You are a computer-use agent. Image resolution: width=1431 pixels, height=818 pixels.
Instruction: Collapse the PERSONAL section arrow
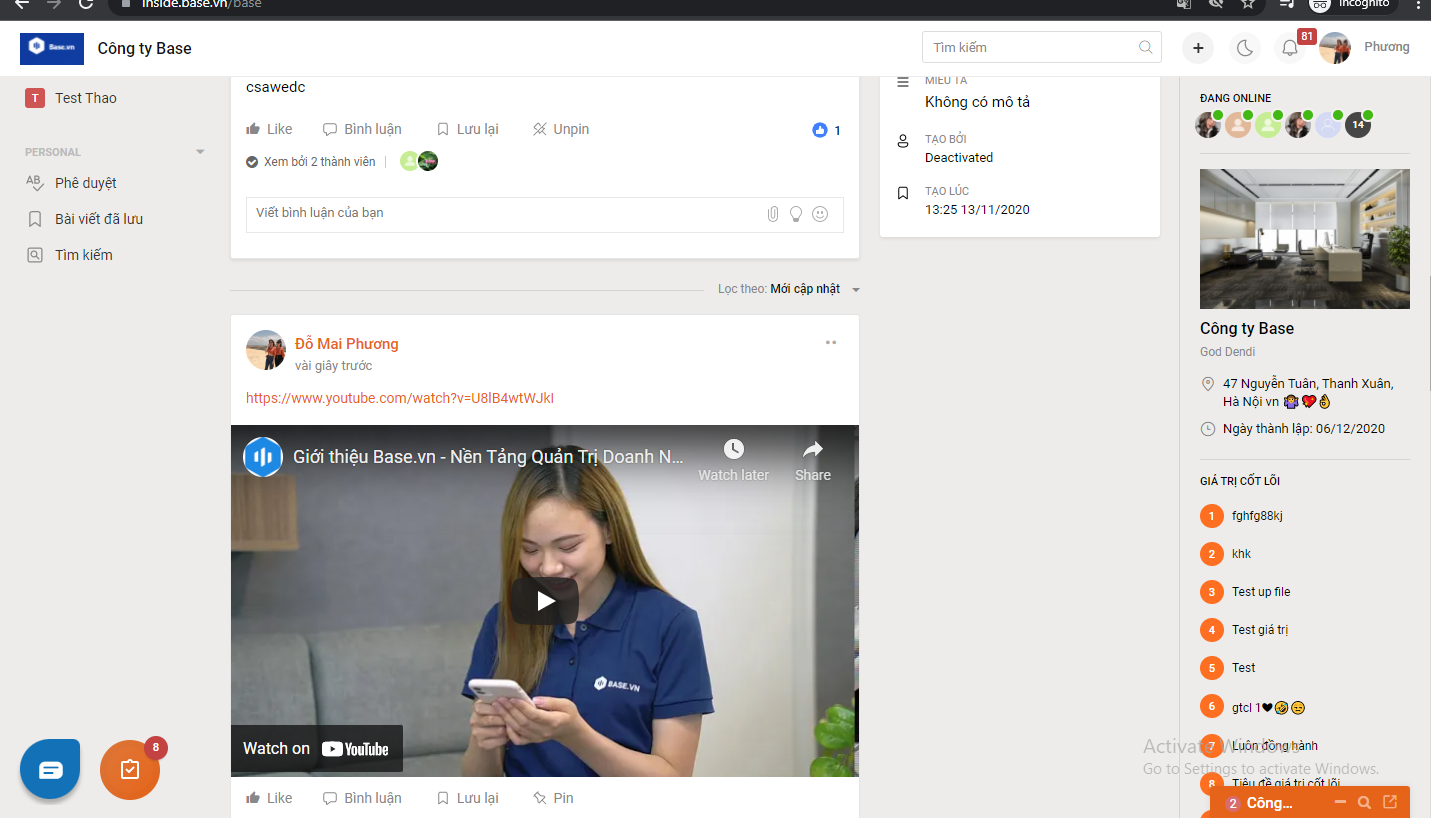[x=200, y=152]
